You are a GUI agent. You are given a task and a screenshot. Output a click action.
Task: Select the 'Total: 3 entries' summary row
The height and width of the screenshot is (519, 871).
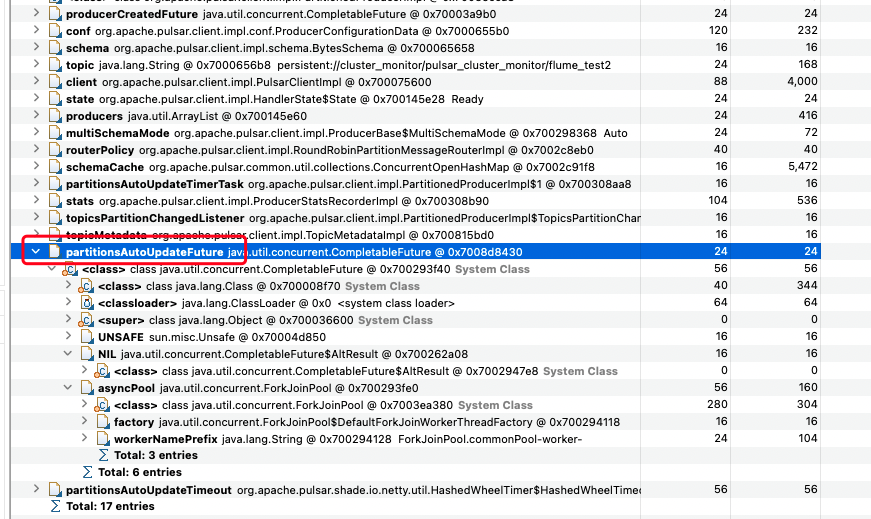pyautogui.click(x=156, y=455)
